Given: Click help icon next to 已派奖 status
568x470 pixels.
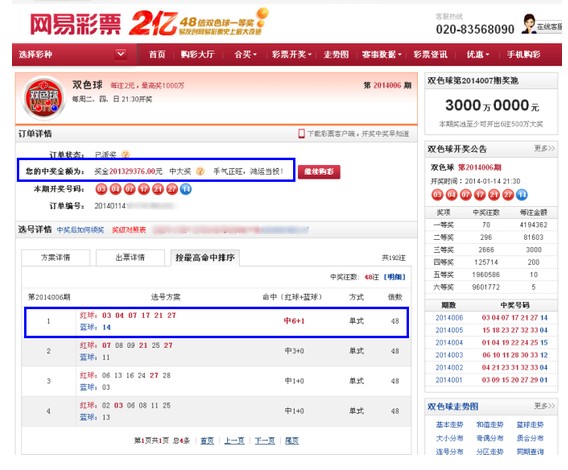Looking at the screenshot, I should click(125, 155).
